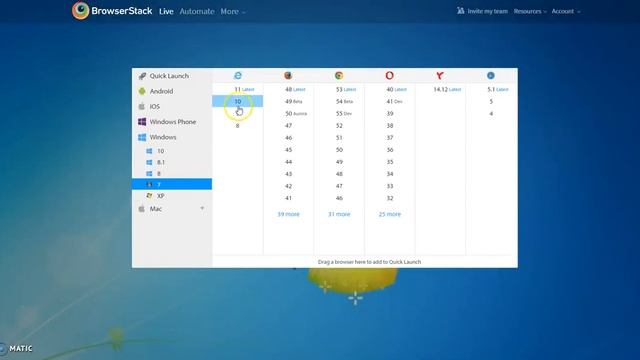
Task: Select Windows Phone in the sidebar
Action: (172, 122)
